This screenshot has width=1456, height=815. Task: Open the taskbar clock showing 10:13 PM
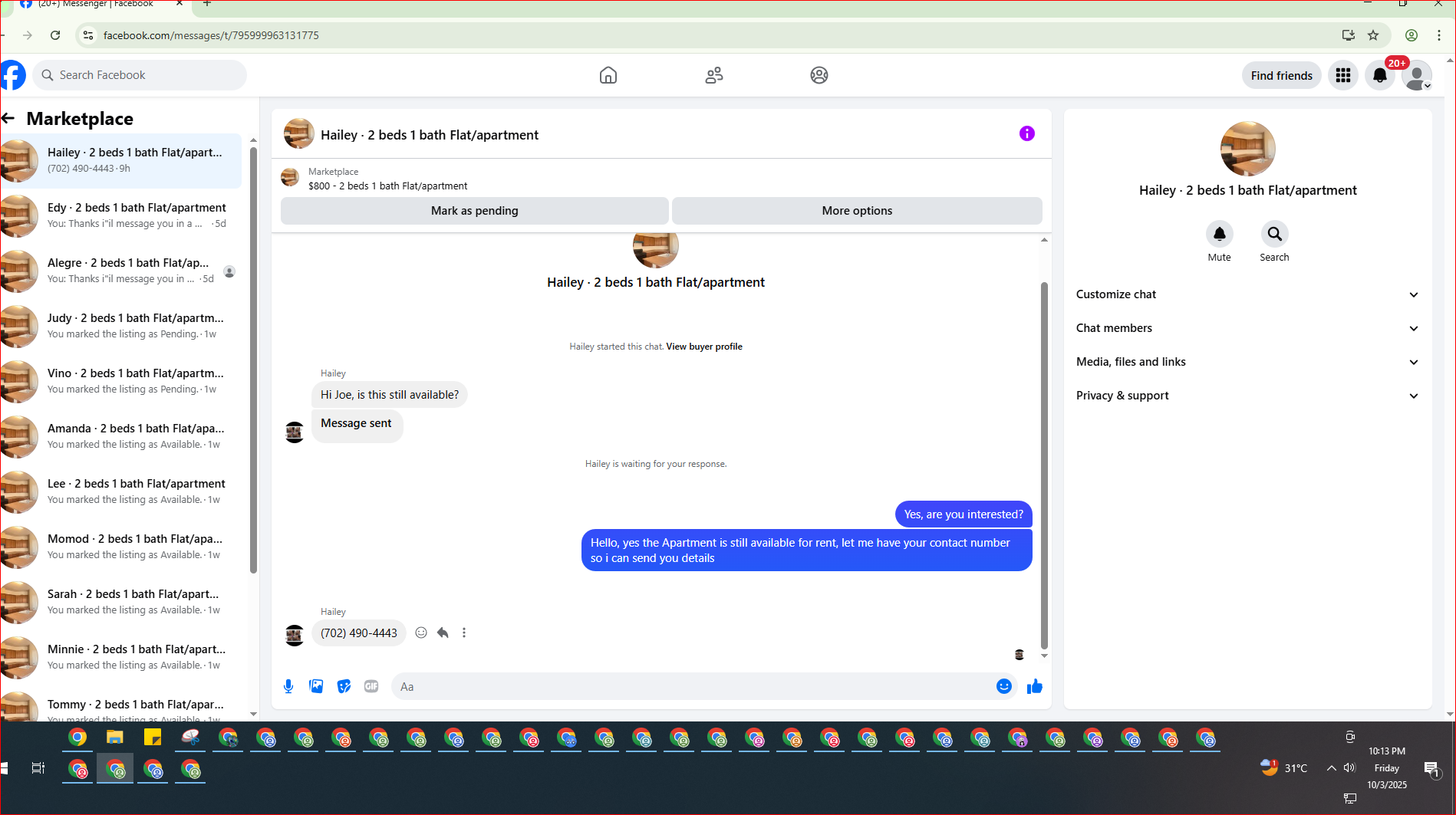coord(1386,767)
